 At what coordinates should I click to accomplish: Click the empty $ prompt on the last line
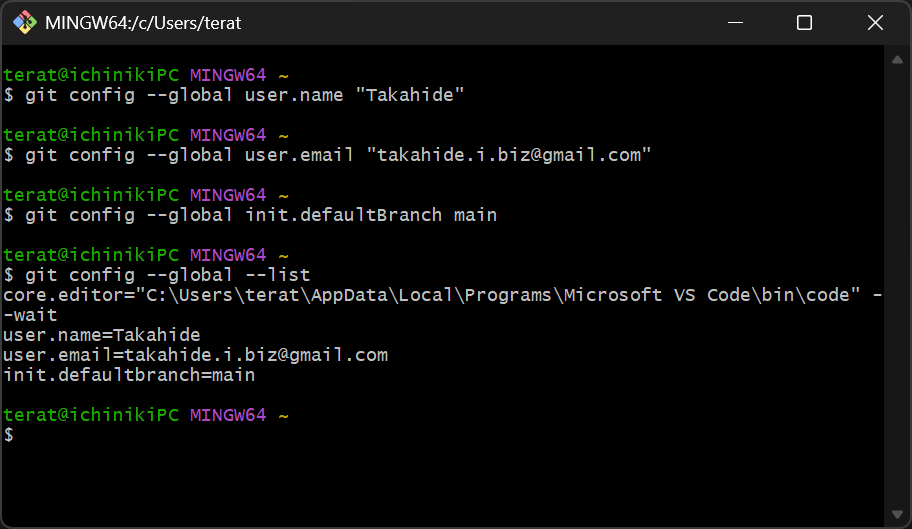9,435
